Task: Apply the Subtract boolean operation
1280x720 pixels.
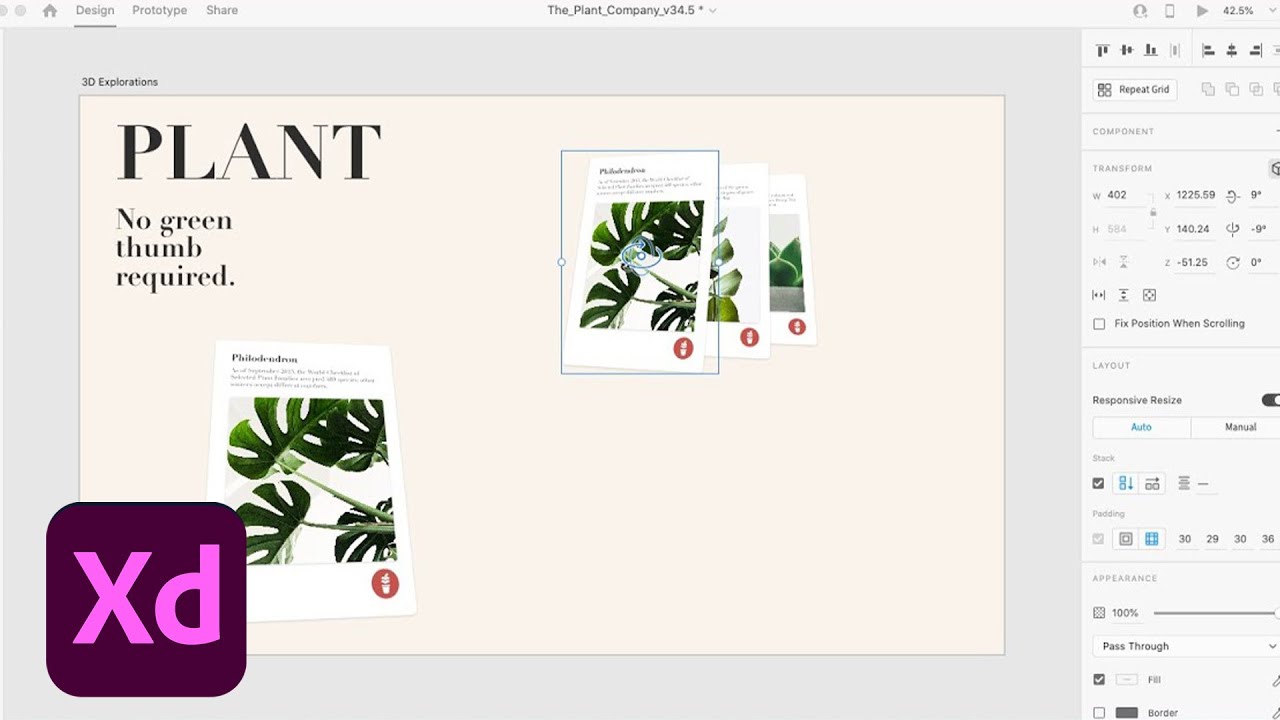Action: pyautogui.click(x=1232, y=89)
